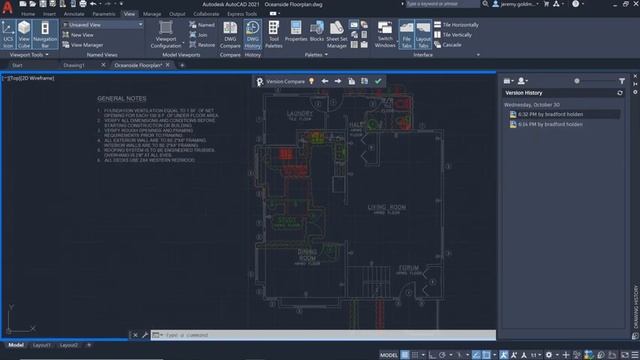Click the import objects icon in Version Compare toolbar

click(351, 81)
